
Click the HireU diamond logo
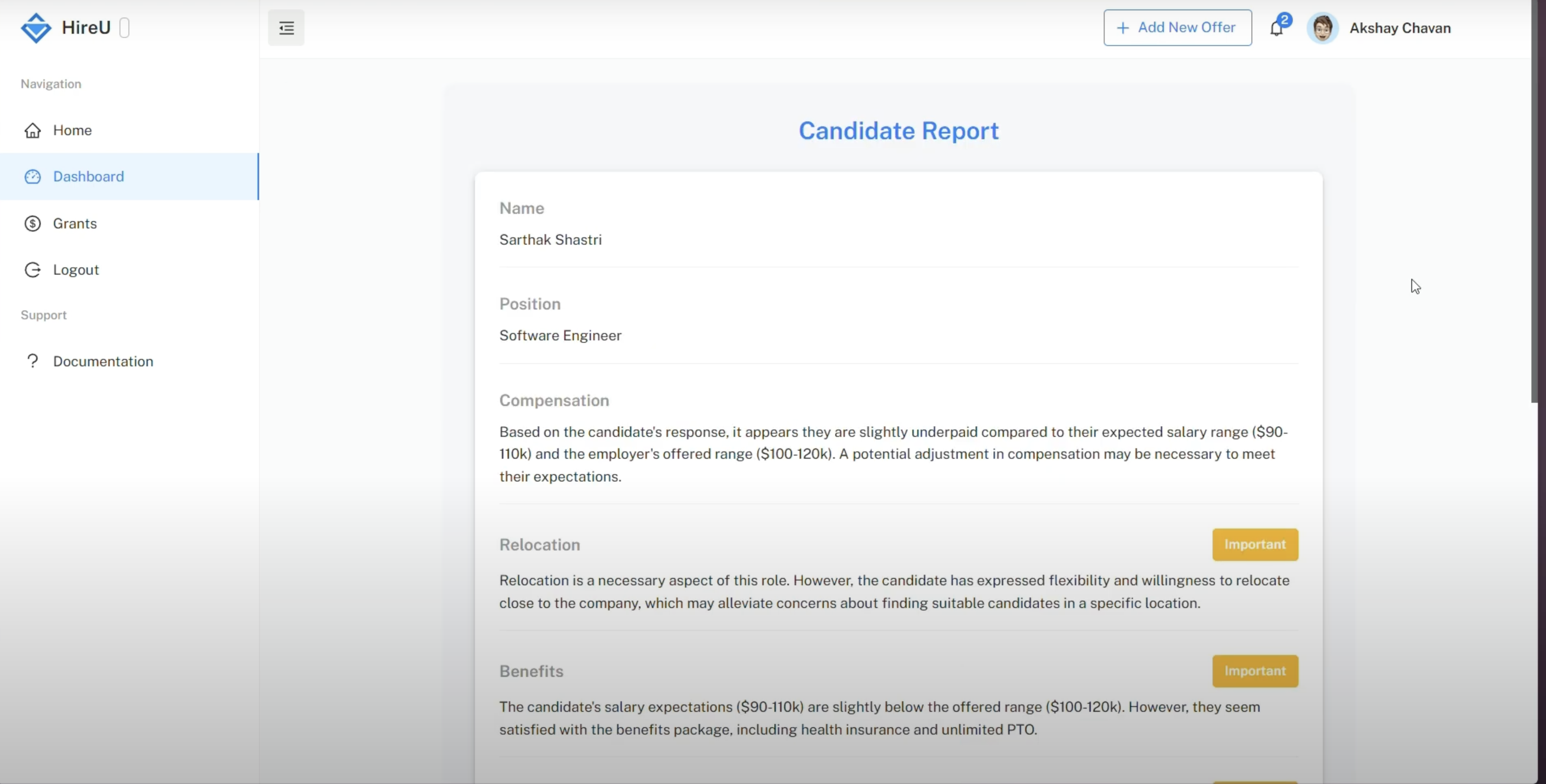coord(36,28)
